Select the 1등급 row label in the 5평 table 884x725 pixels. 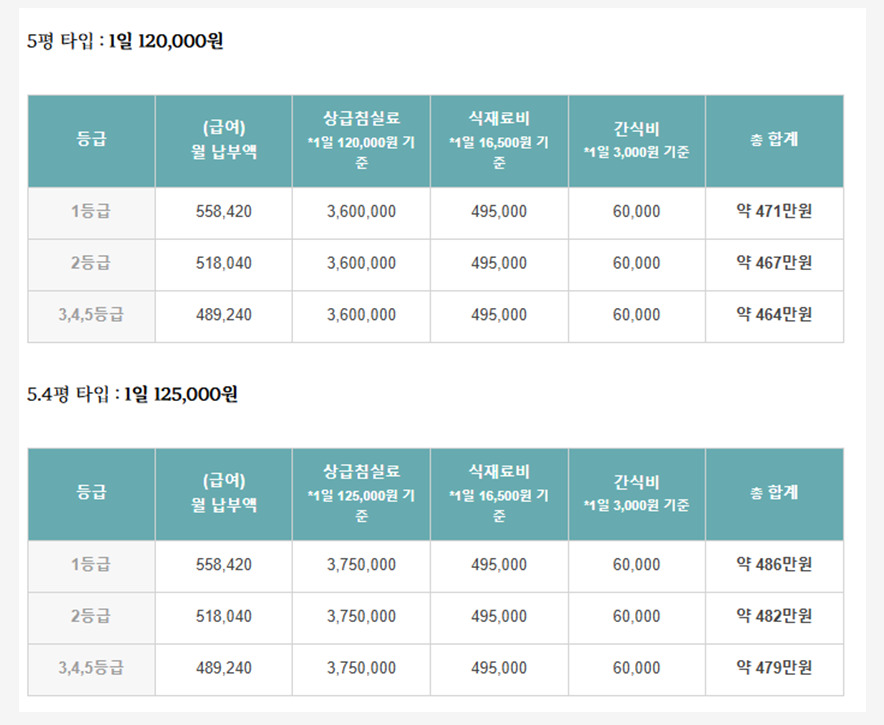91,211
